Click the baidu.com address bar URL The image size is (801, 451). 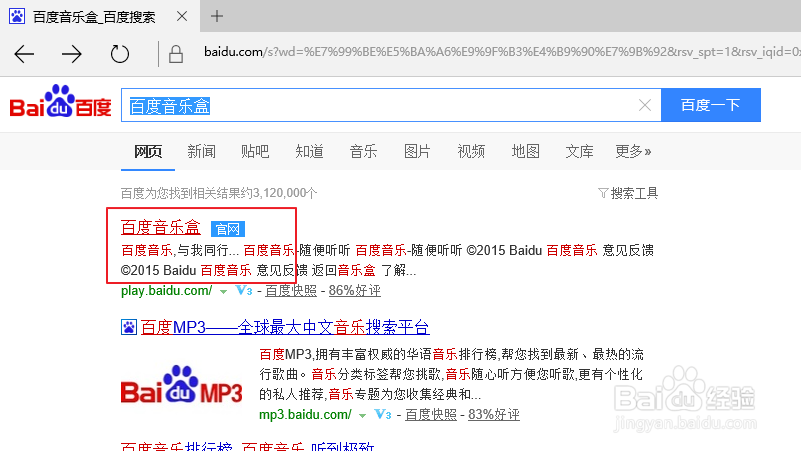(x=501, y=52)
